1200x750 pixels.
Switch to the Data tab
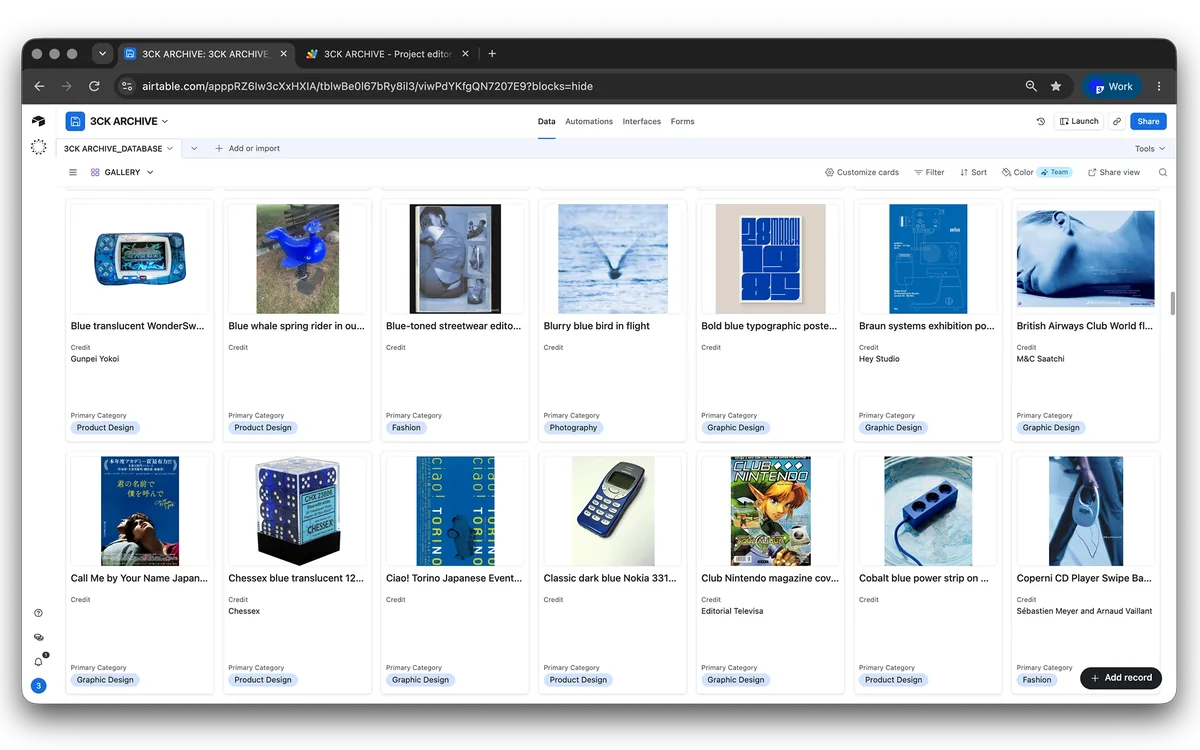(x=546, y=121)
